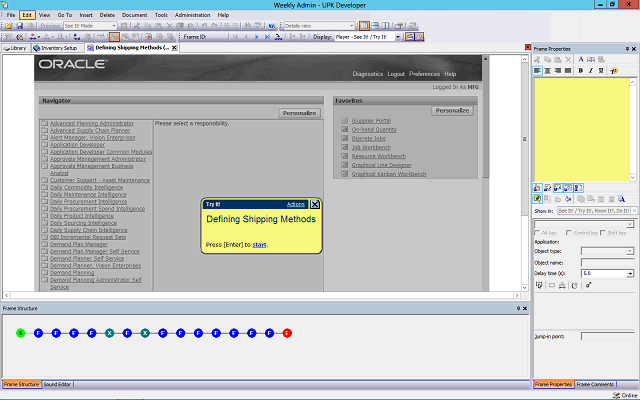Click the iSupplier Portal favorite

click(x=371, y=121)
